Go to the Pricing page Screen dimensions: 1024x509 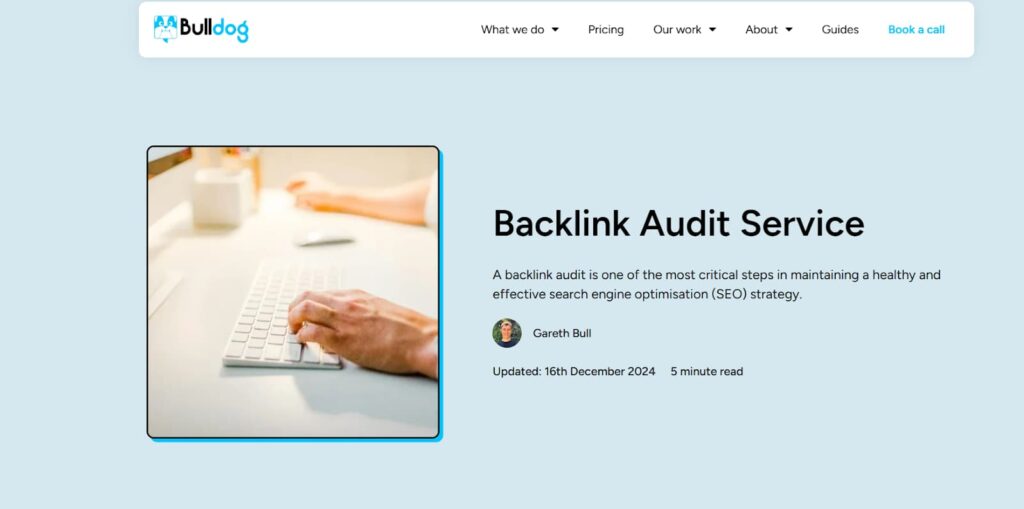tap(605, 29)
